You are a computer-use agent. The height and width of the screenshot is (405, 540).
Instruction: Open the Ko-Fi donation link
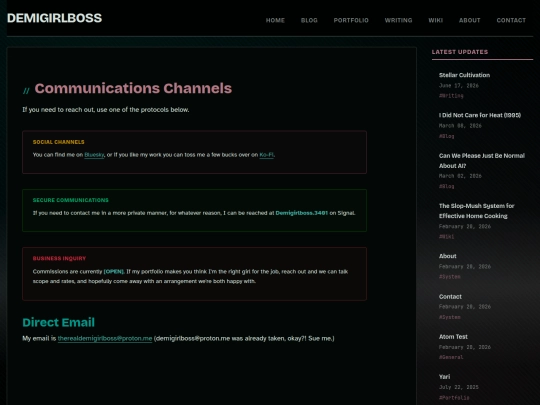[267, 155]
